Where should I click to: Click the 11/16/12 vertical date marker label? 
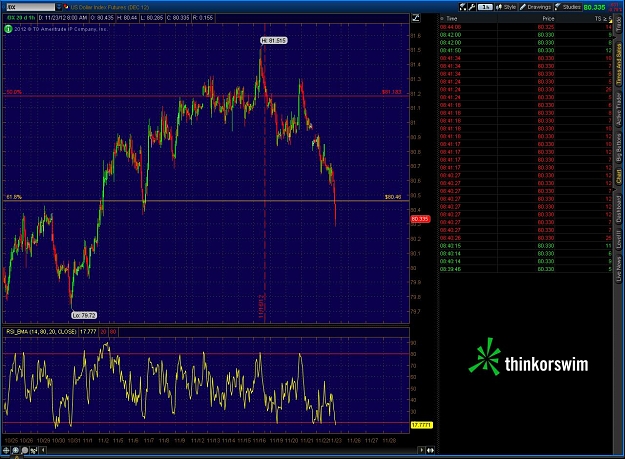pyautogui.click(x=261, y=306)
